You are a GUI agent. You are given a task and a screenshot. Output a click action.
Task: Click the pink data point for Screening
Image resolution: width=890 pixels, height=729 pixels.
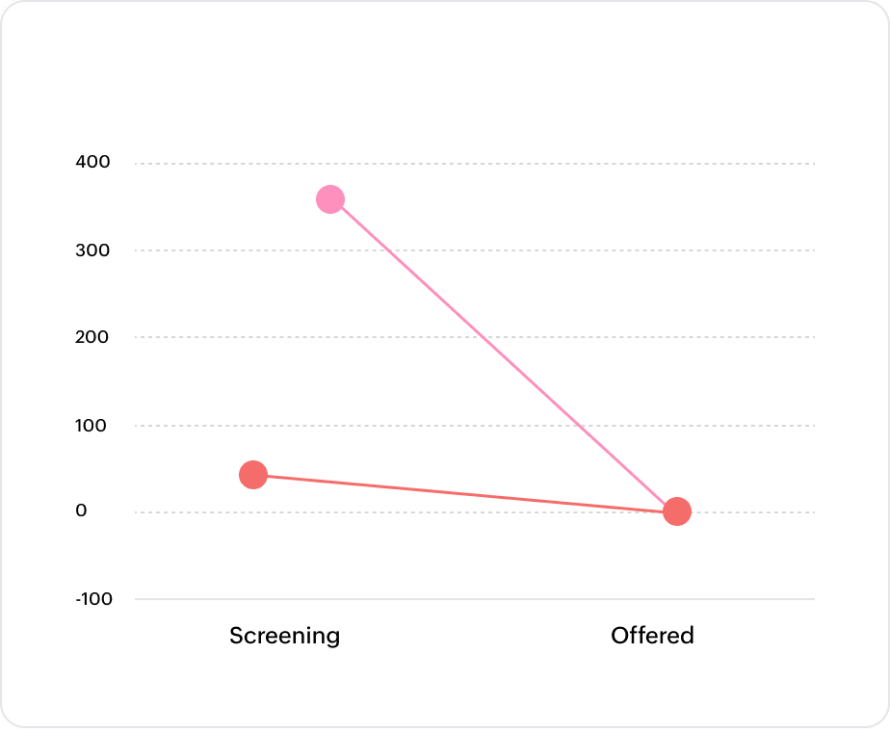tap(330, 200)
